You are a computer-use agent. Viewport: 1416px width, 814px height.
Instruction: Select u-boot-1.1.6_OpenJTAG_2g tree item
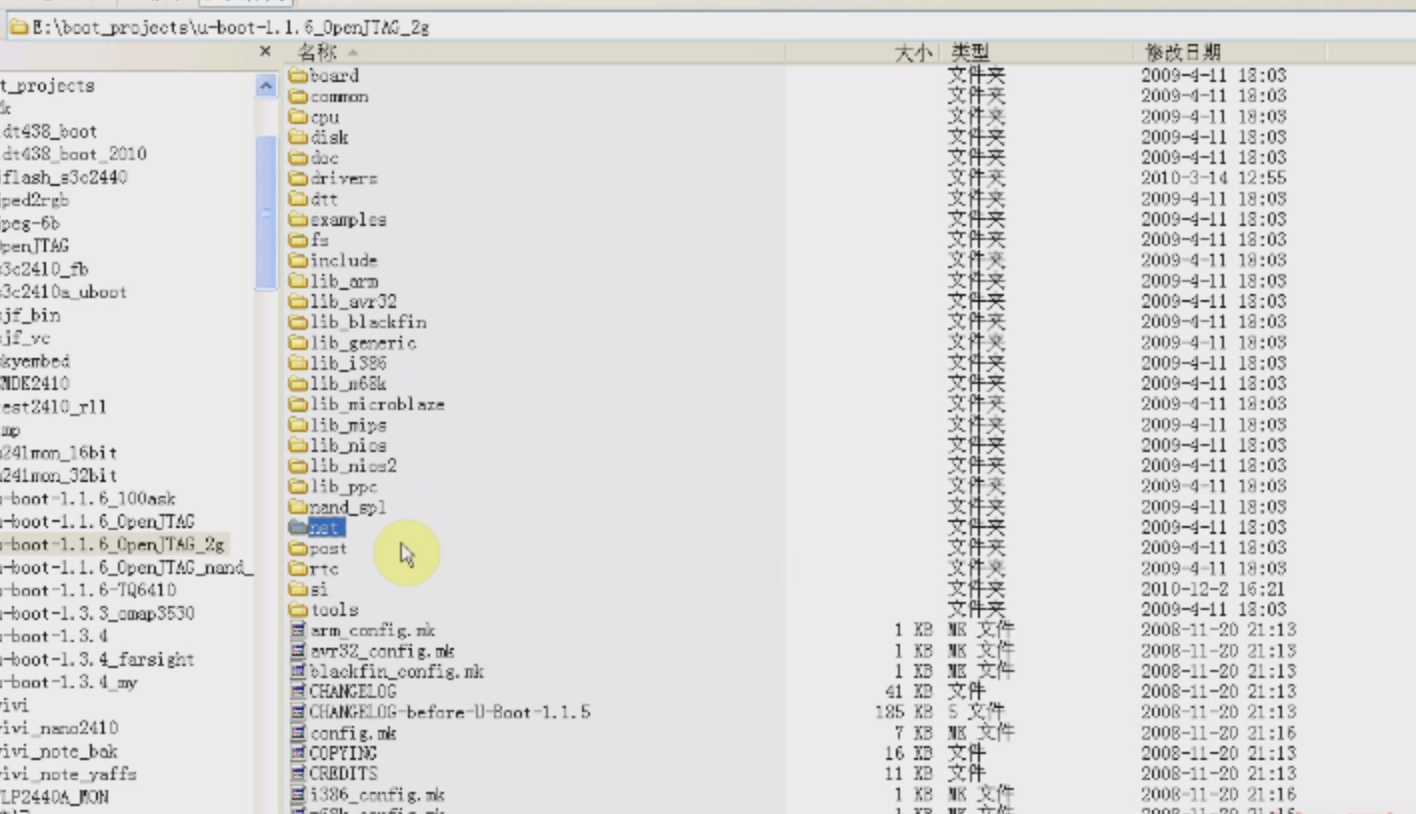click(x=114, y=544)
